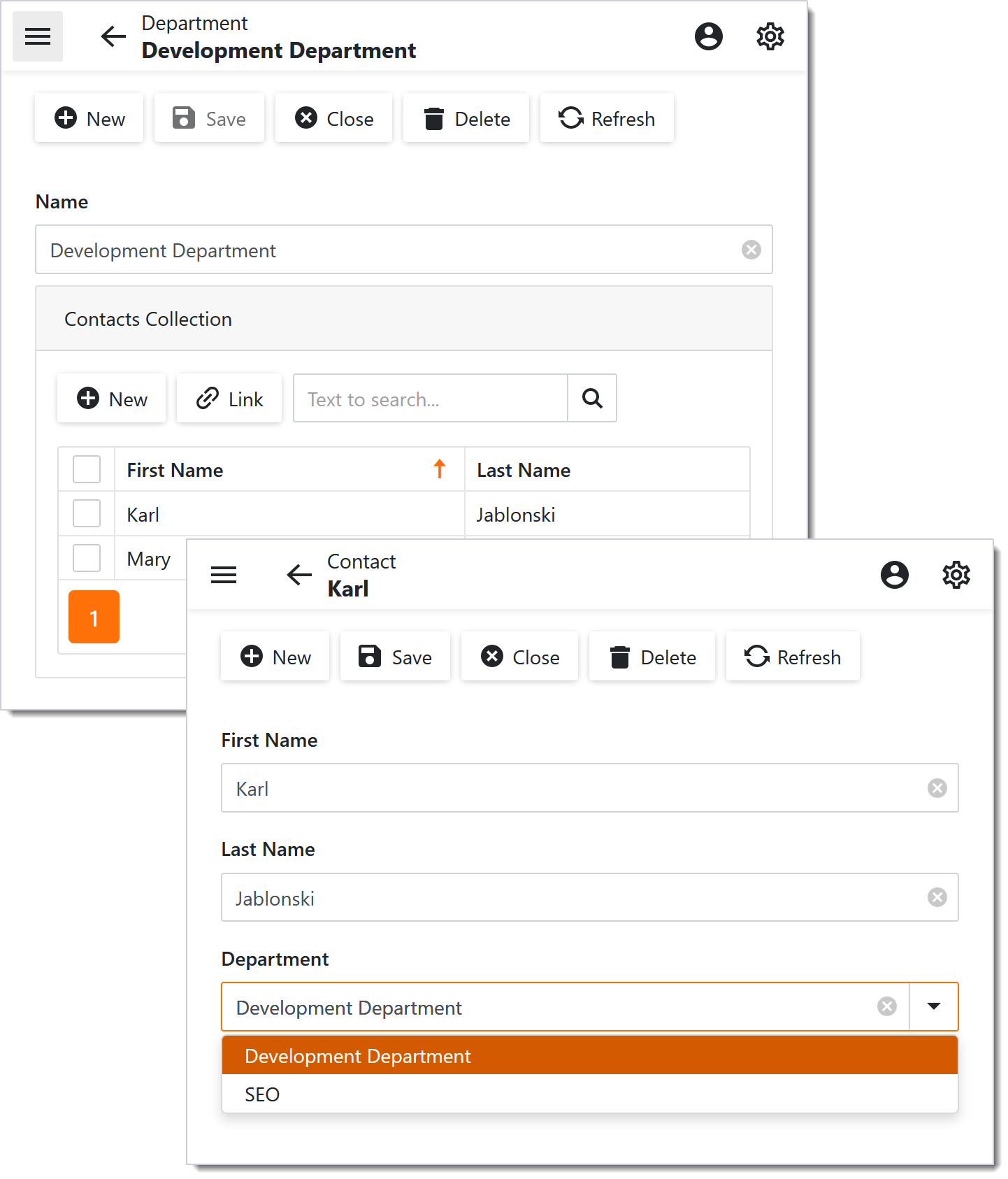Collapse the Department dropdown arrow
Screen dimensions: 1008x1179
933,1006
